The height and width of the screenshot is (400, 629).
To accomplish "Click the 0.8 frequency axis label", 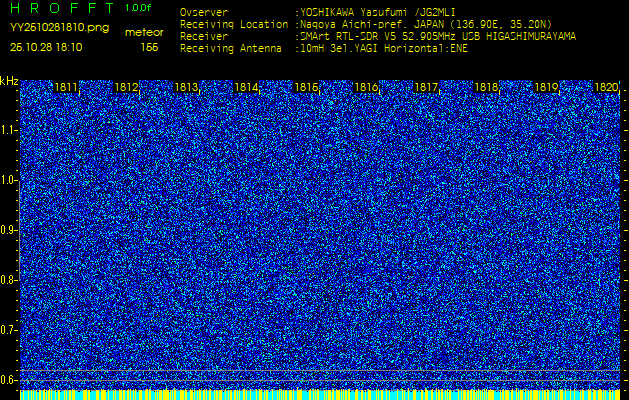I will [8, 280].
